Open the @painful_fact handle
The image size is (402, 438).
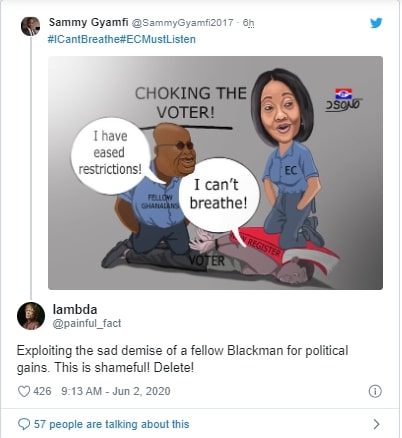coord(87,323)
